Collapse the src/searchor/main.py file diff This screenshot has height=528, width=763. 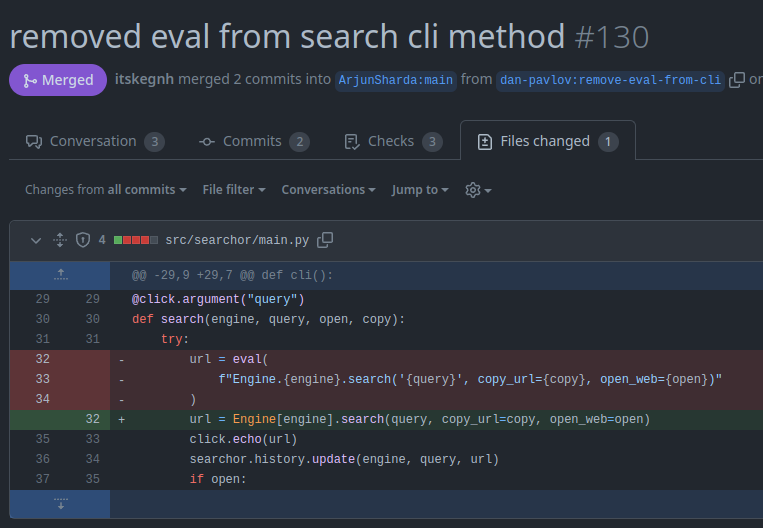tap(36, 240)
